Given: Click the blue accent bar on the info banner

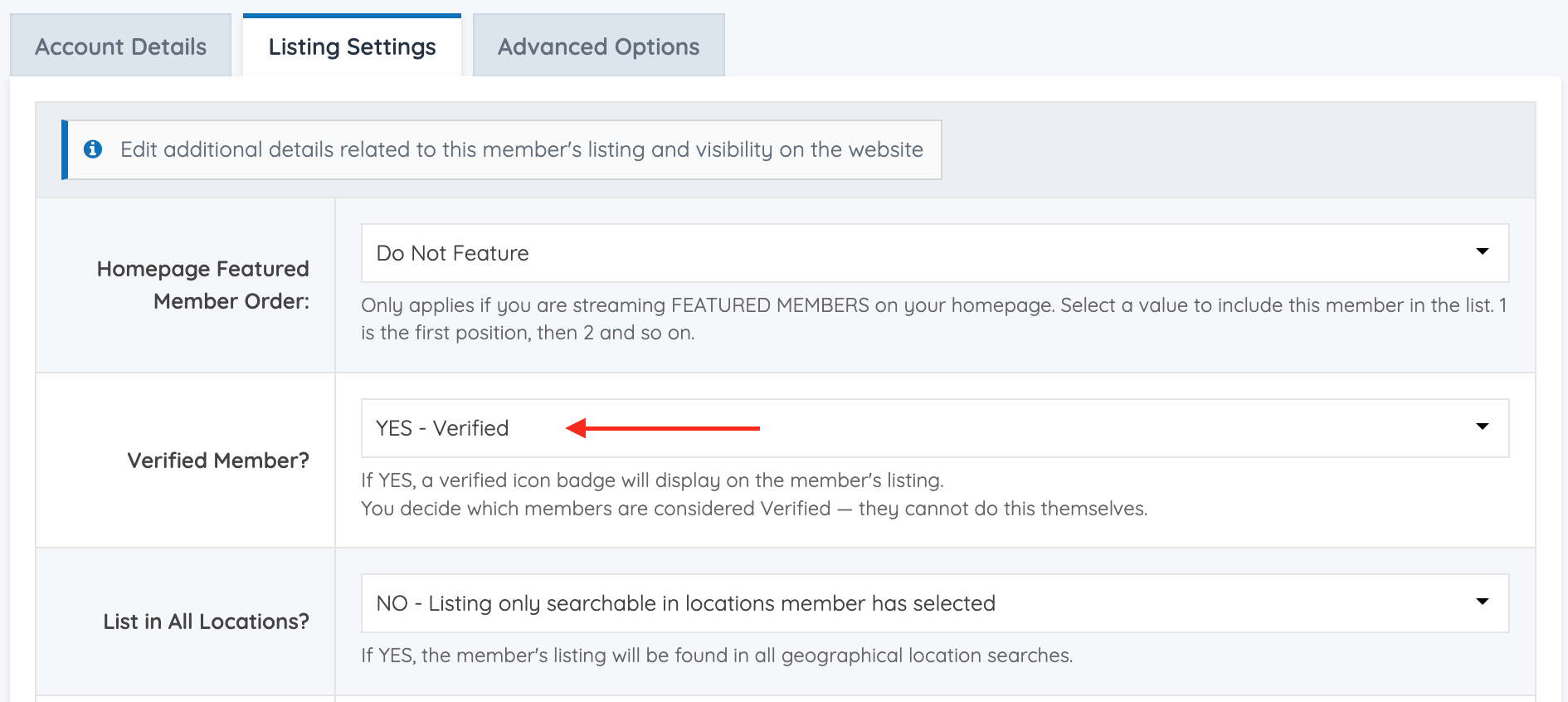Looking at the screenshot, I should click(x=65, y=149).
